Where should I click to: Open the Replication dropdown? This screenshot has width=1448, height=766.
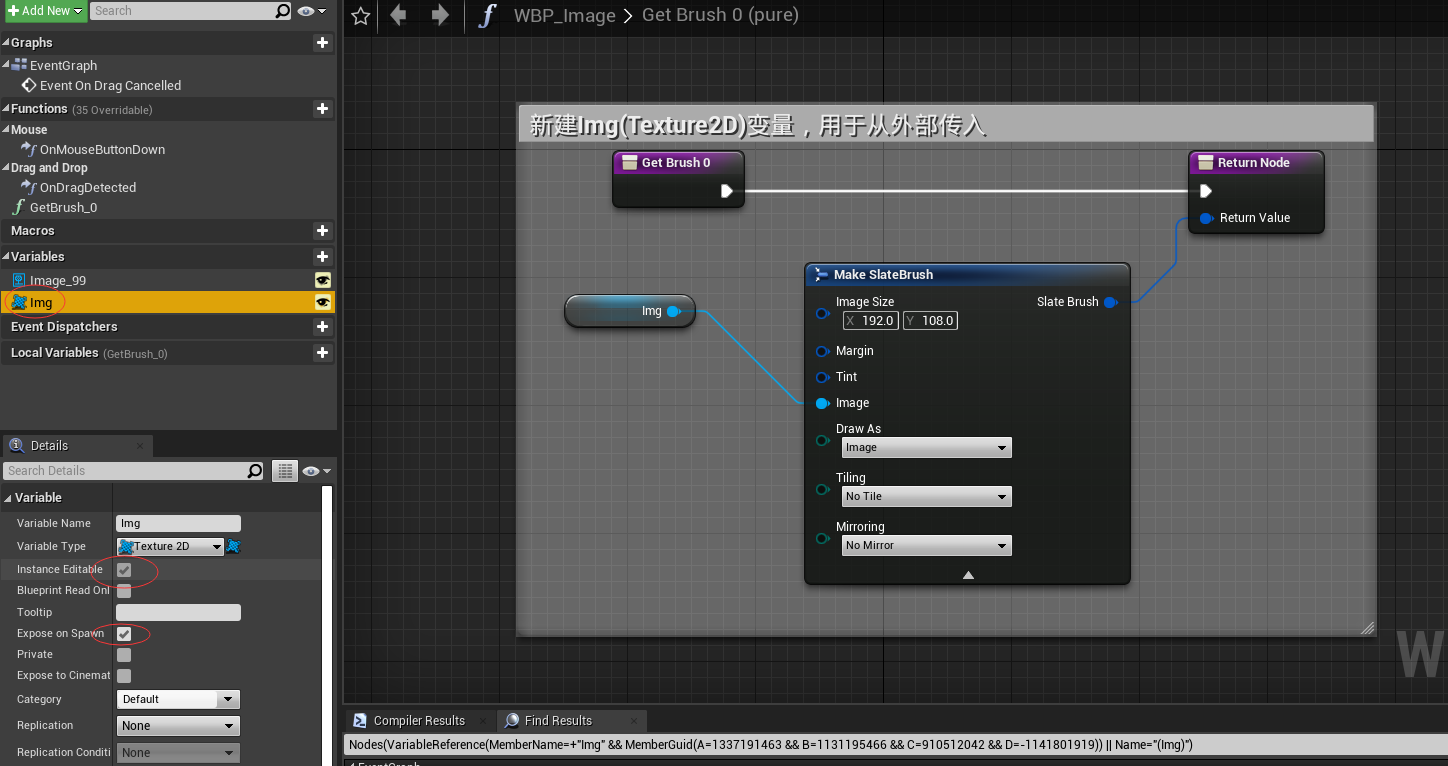177,725
